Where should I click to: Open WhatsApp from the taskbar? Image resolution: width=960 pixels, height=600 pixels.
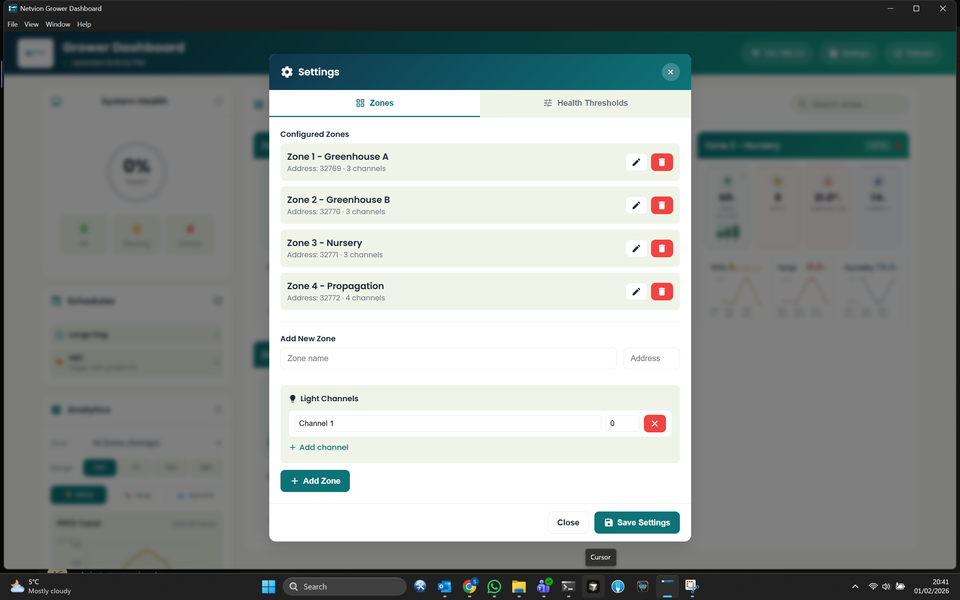click(x=494, y=587)
